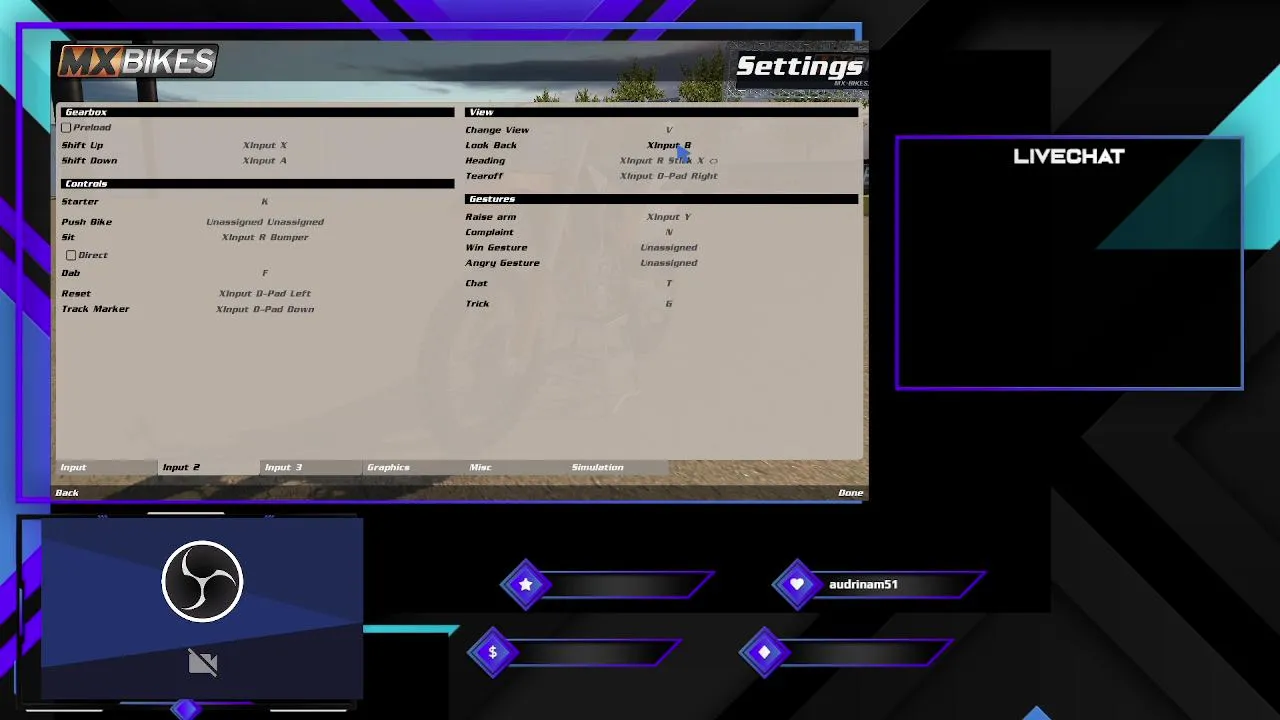Edit the Starter key binding 'K'
The height and width of the screenshot is (720, 1280).
(x=265, y=202)
